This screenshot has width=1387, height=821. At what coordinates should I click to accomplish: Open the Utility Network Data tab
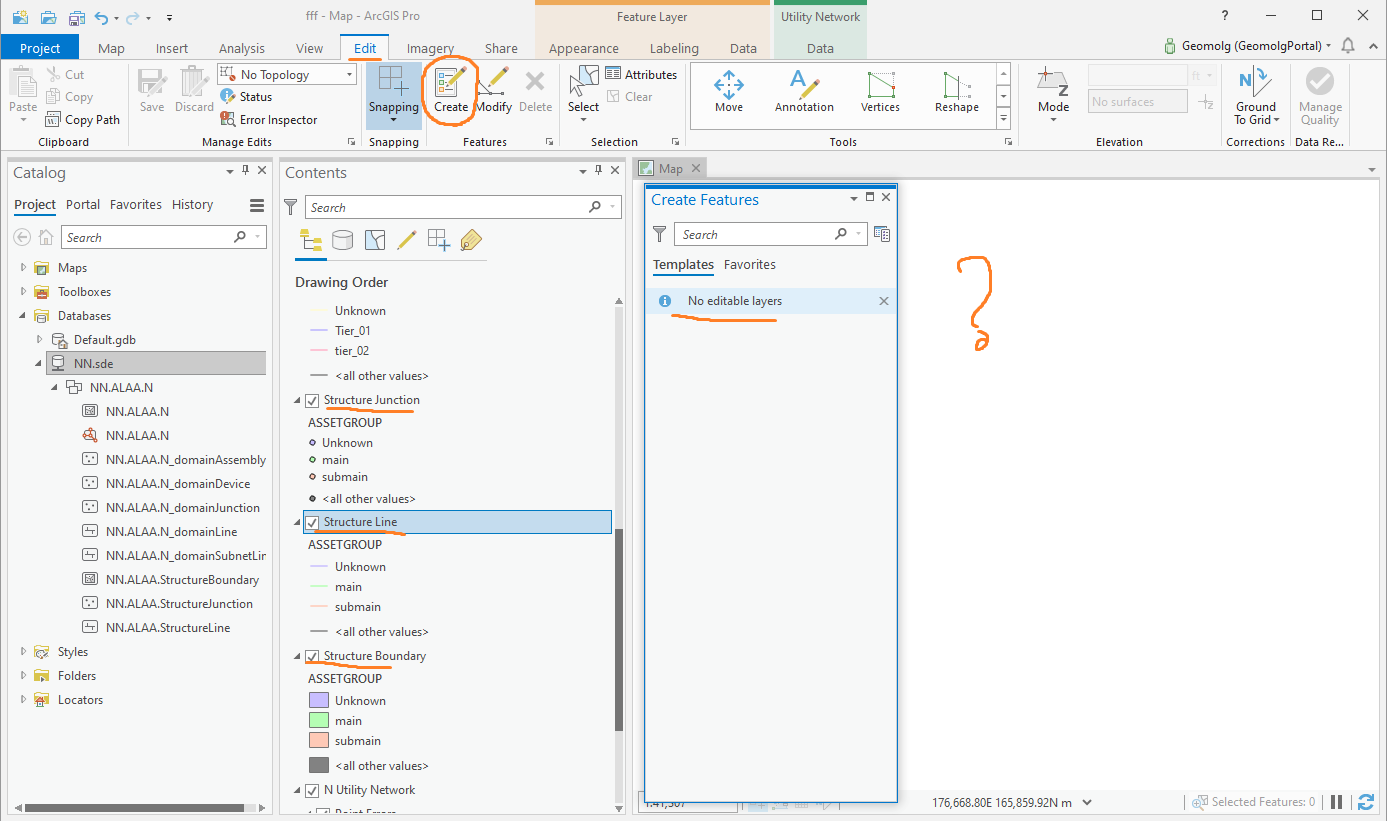[820, 48]
